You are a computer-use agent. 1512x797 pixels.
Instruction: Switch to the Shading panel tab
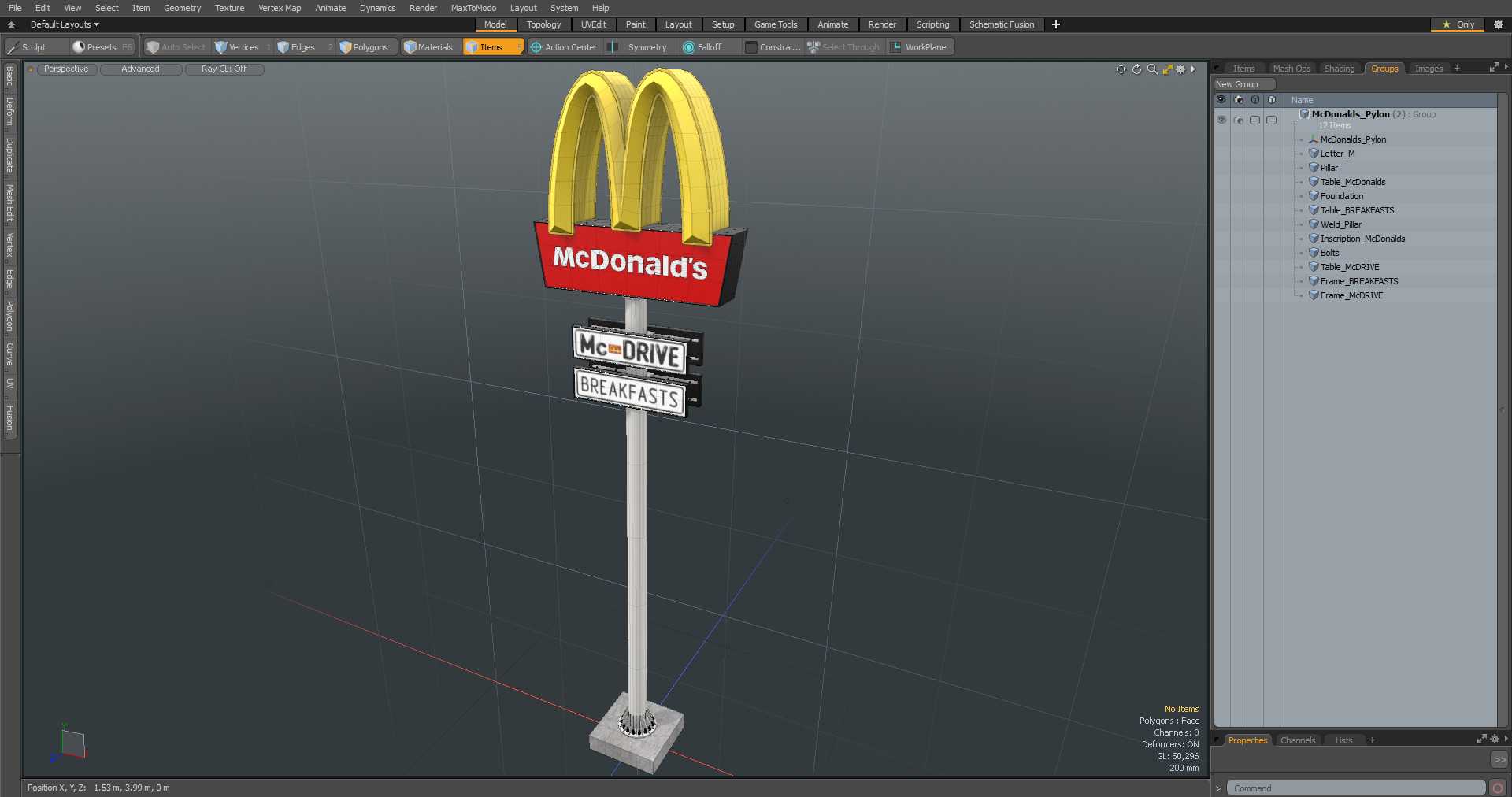point(1339,69)
